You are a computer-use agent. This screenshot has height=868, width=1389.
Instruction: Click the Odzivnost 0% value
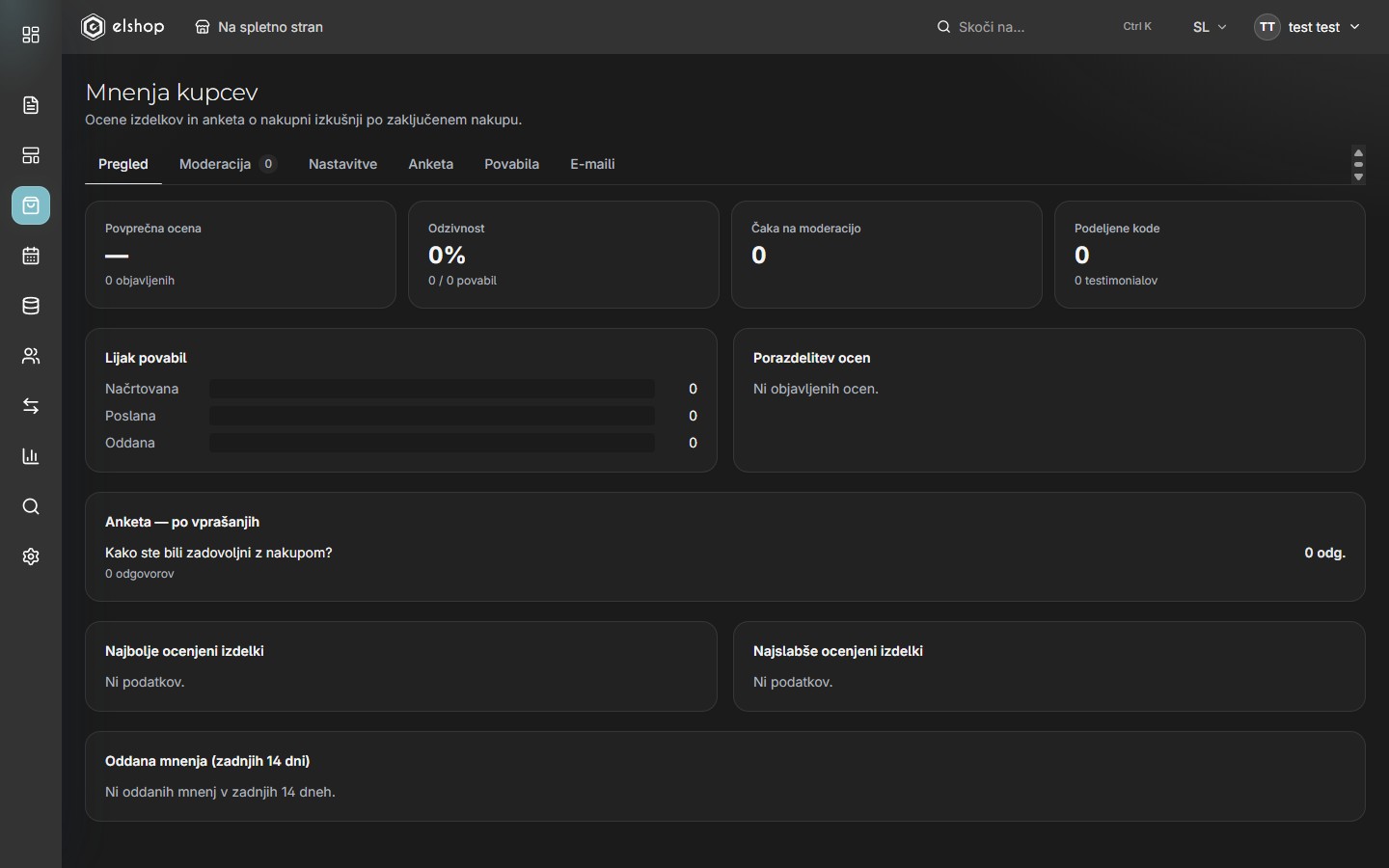[447, 256]
